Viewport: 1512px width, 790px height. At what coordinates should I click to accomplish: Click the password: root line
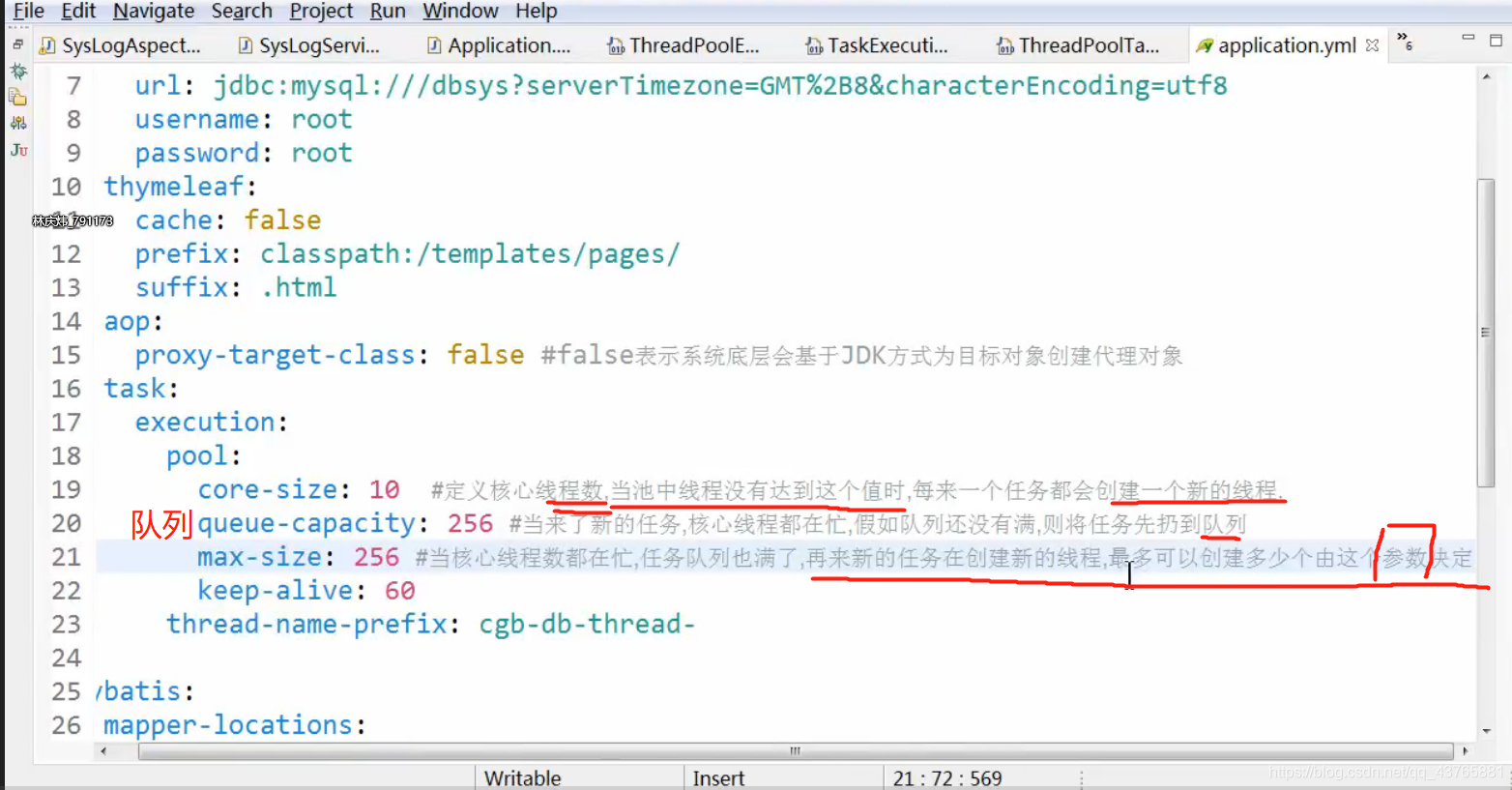click(x=244, y=153)
